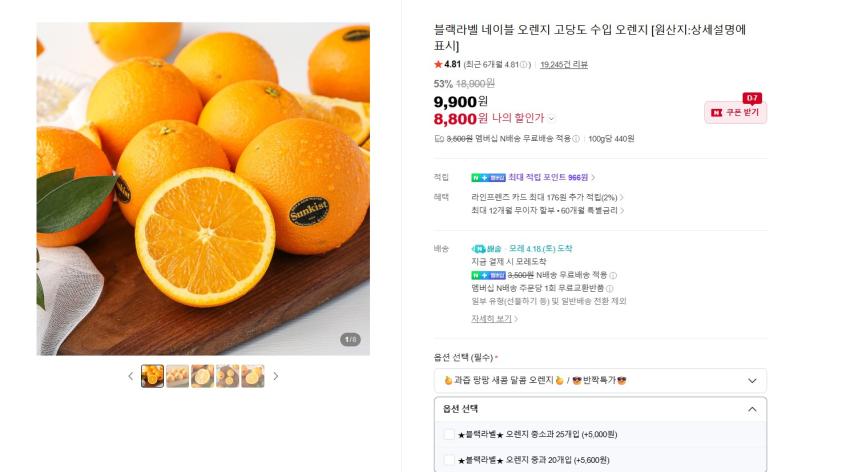Image resolution: width=850 pixels, height=472 pixels.
Task: Expand 라인프렌즈 카드 benefit details
Action: [x=622, y=198]
